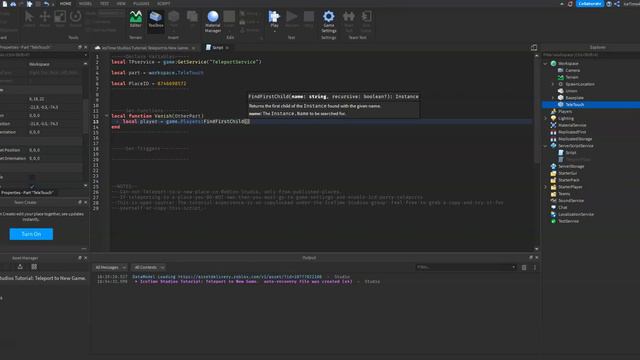Click the Share icon at top right
Viewport: 640px width, 360px height.
(617, 4)
